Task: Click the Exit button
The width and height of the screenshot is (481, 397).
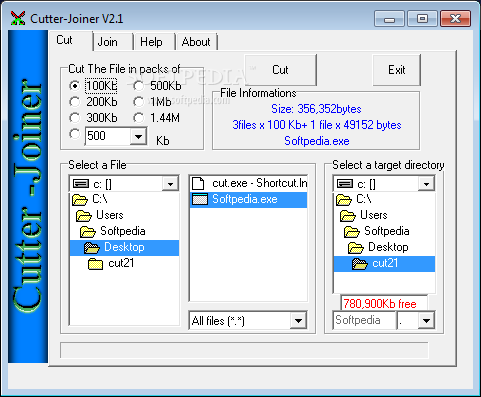Action: pos(396,70)
